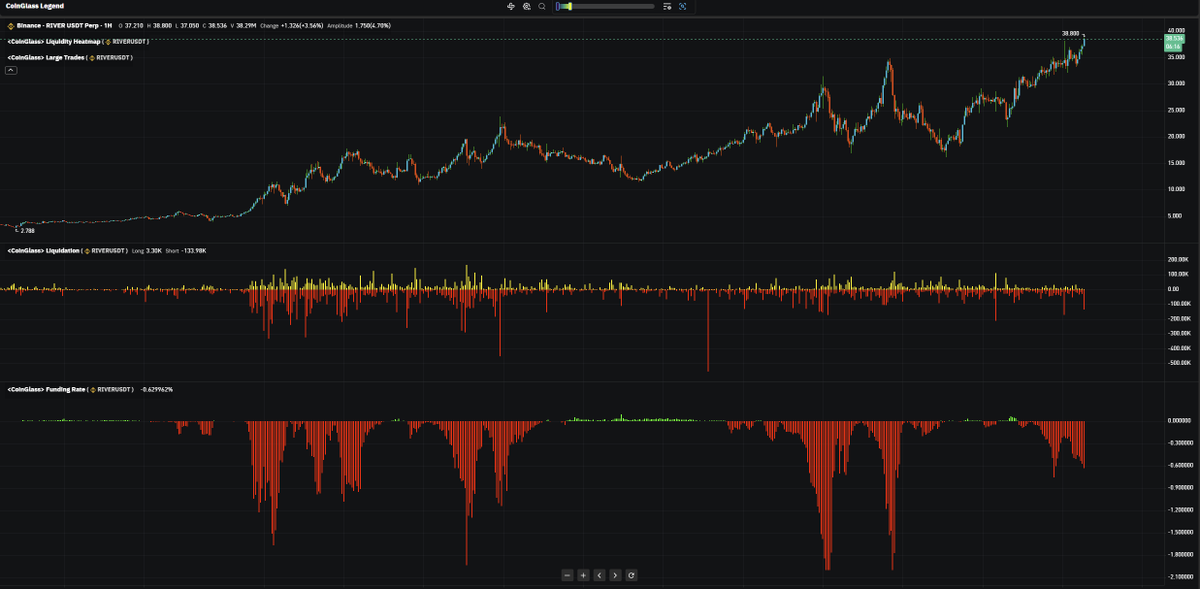Reset the chart view with the refresh button
Image resolution: width=1200 pixels, height=589 pixels.
632,575
